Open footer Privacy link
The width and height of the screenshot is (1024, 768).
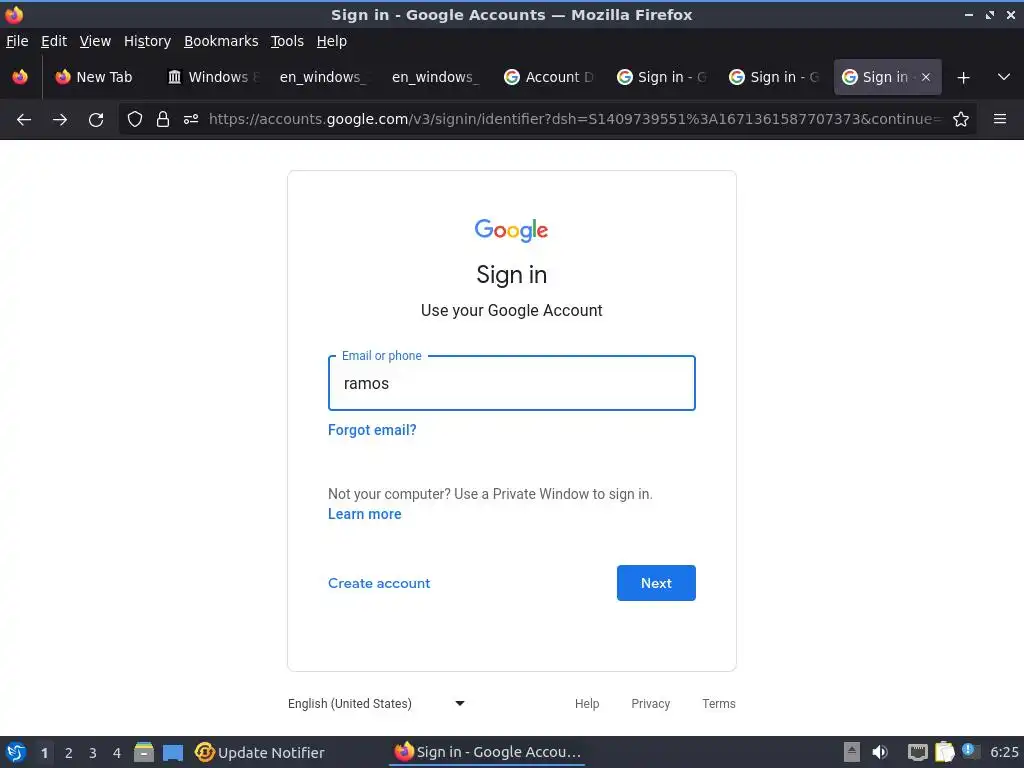click(650, 703)
